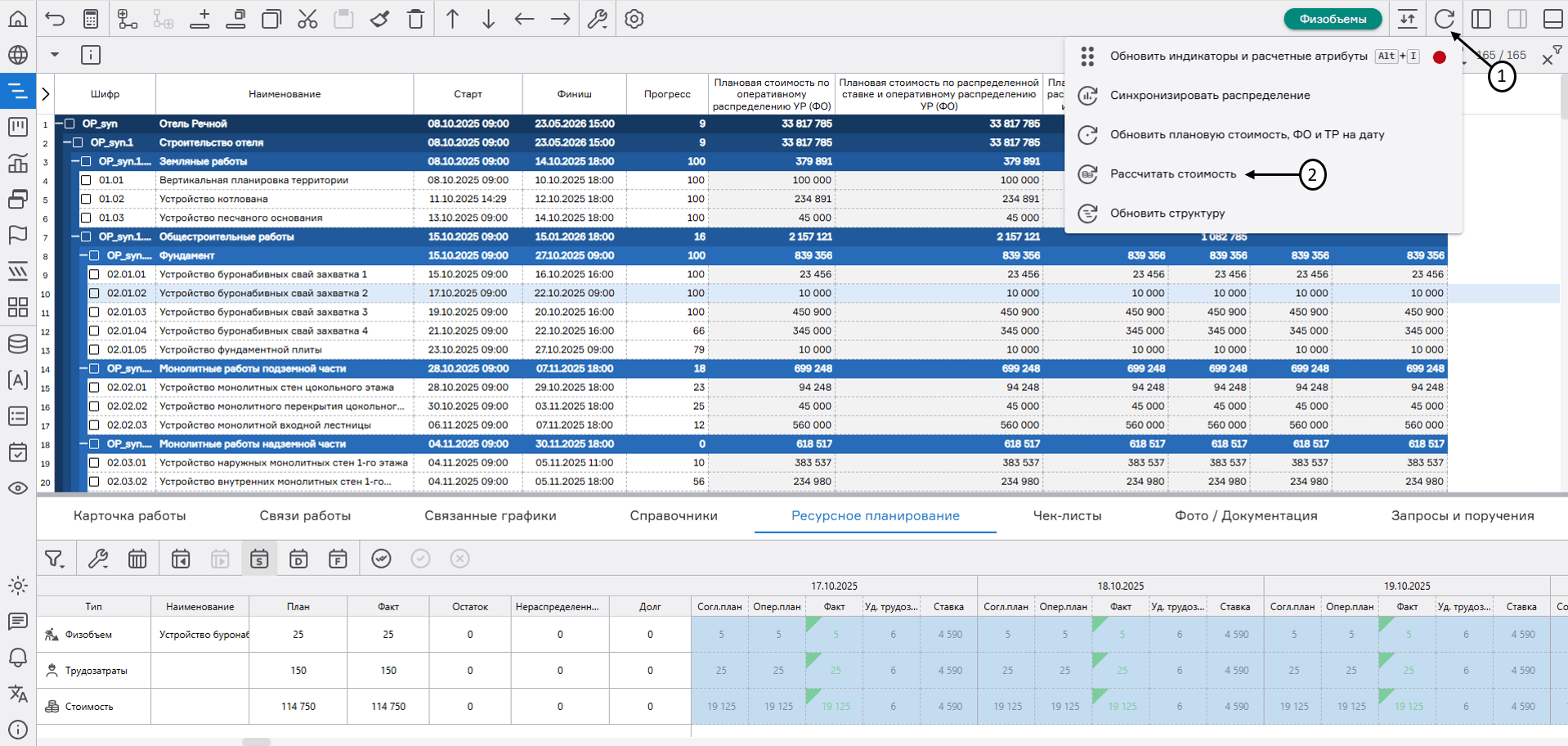1568x746 pixels.
Task: Click the eye icon in left sidebar
Action: pos(17,488)
